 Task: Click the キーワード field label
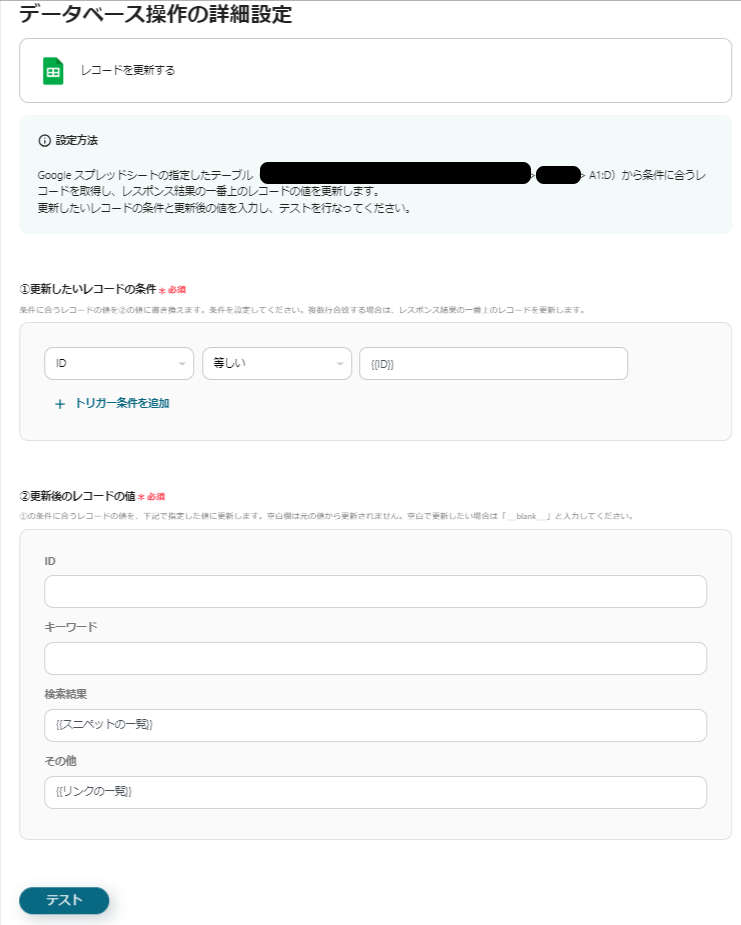click(x=71, y=627)
